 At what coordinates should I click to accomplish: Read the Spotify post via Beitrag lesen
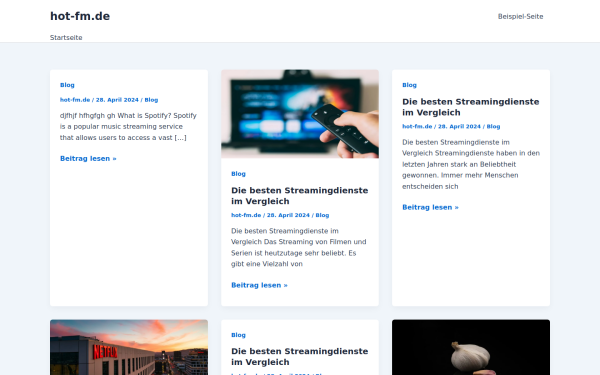coord(88,158)
